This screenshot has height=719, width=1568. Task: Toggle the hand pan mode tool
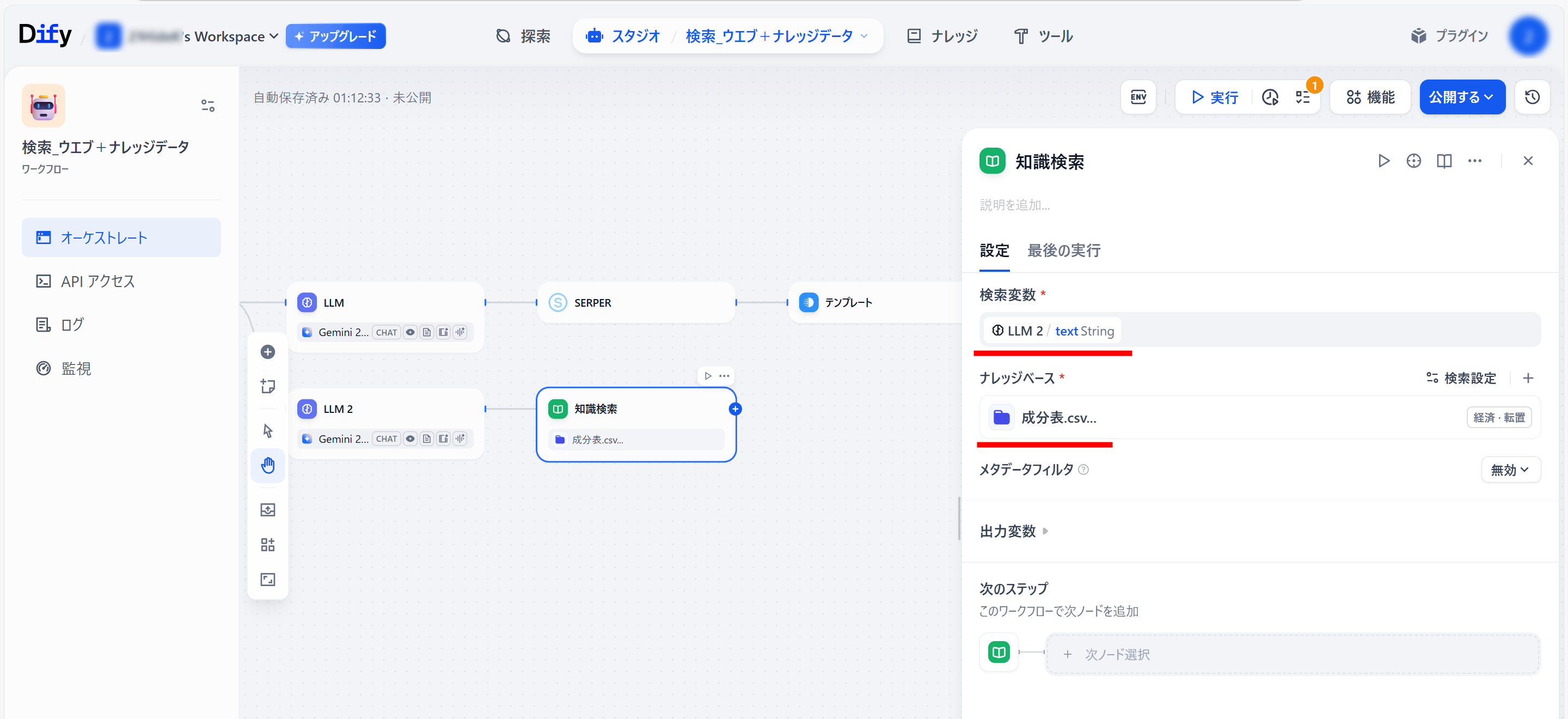click(268, 465)
